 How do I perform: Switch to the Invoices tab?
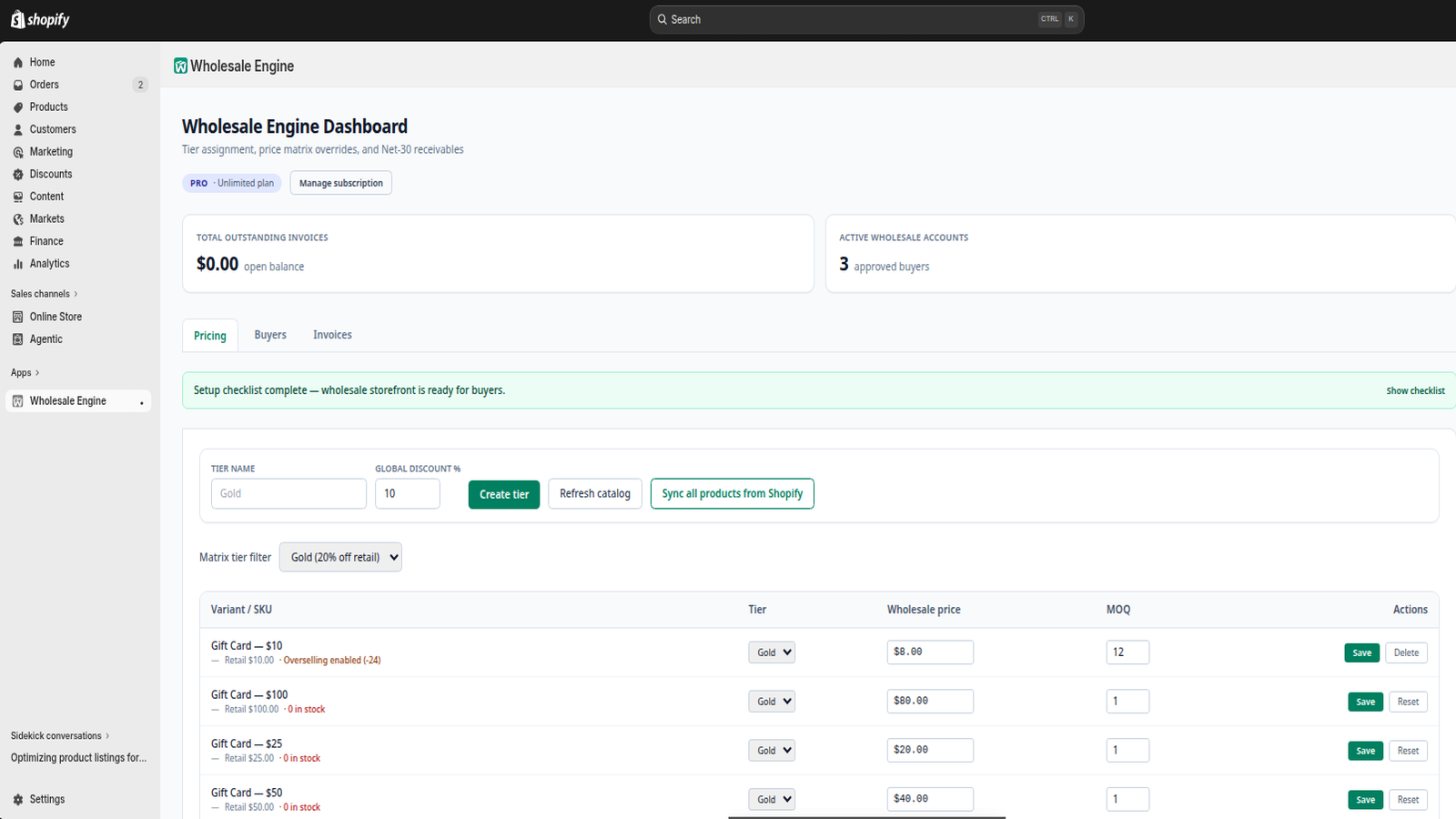332,335
